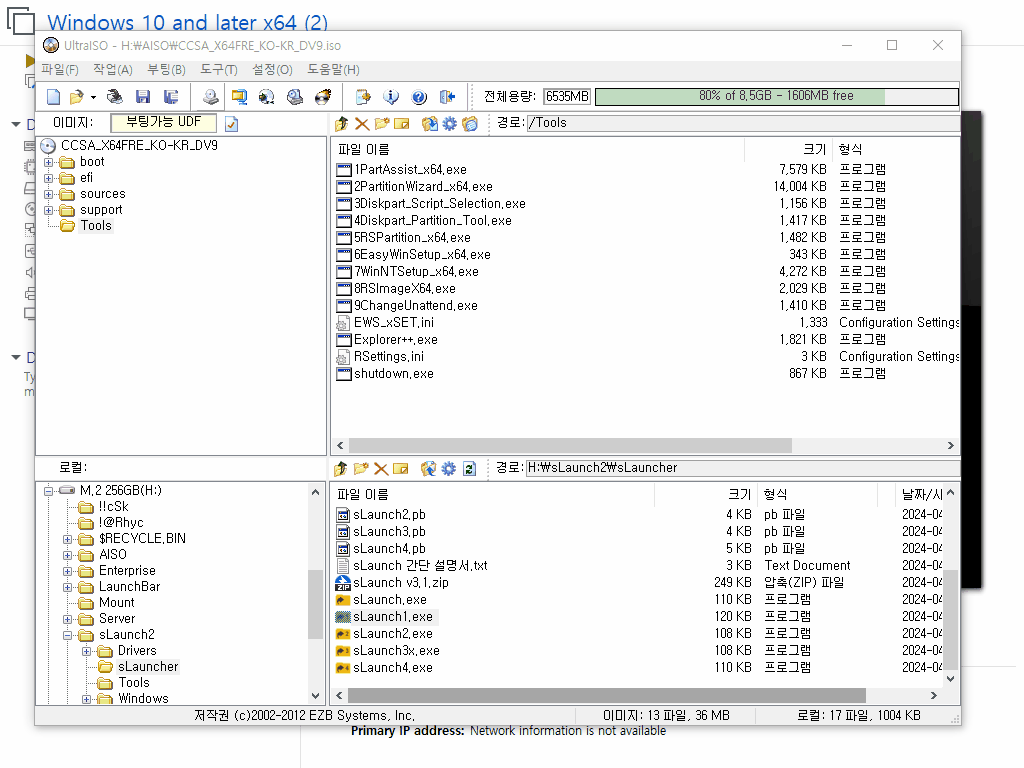Save the image with floppy disk icon
The image size is (1024, 768).
pos(143,97)
